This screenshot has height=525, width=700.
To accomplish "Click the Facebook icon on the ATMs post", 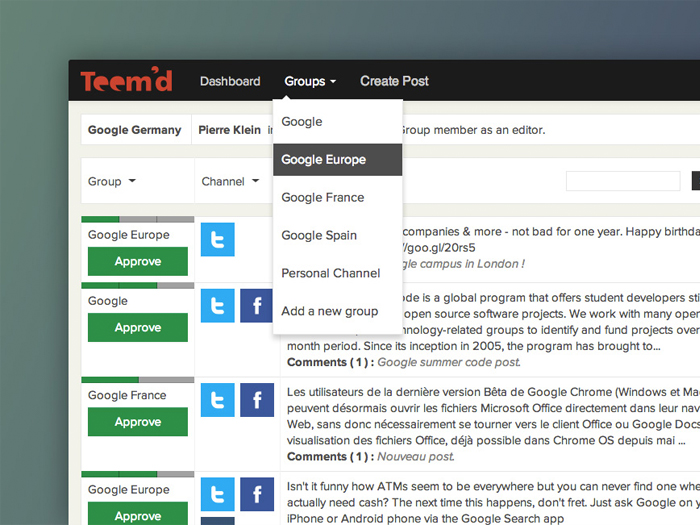I will 257,494.
